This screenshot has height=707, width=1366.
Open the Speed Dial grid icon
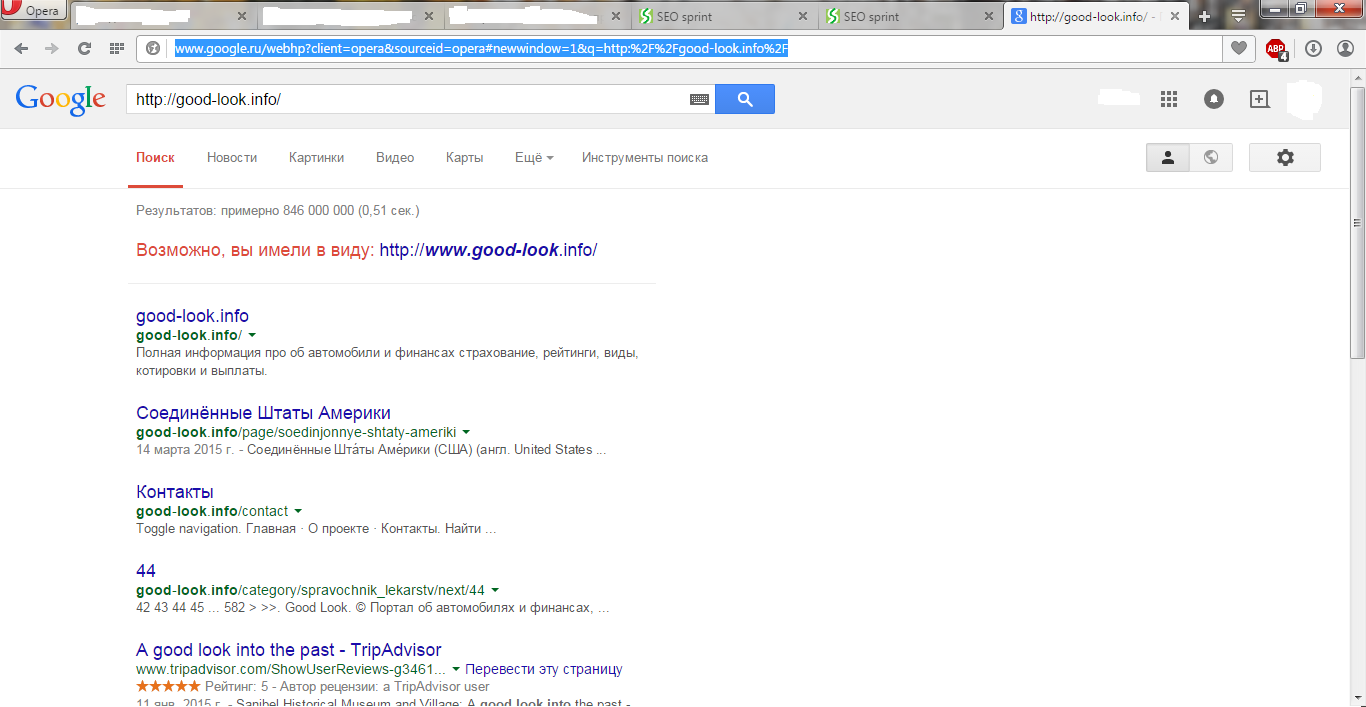pos(117,48)
